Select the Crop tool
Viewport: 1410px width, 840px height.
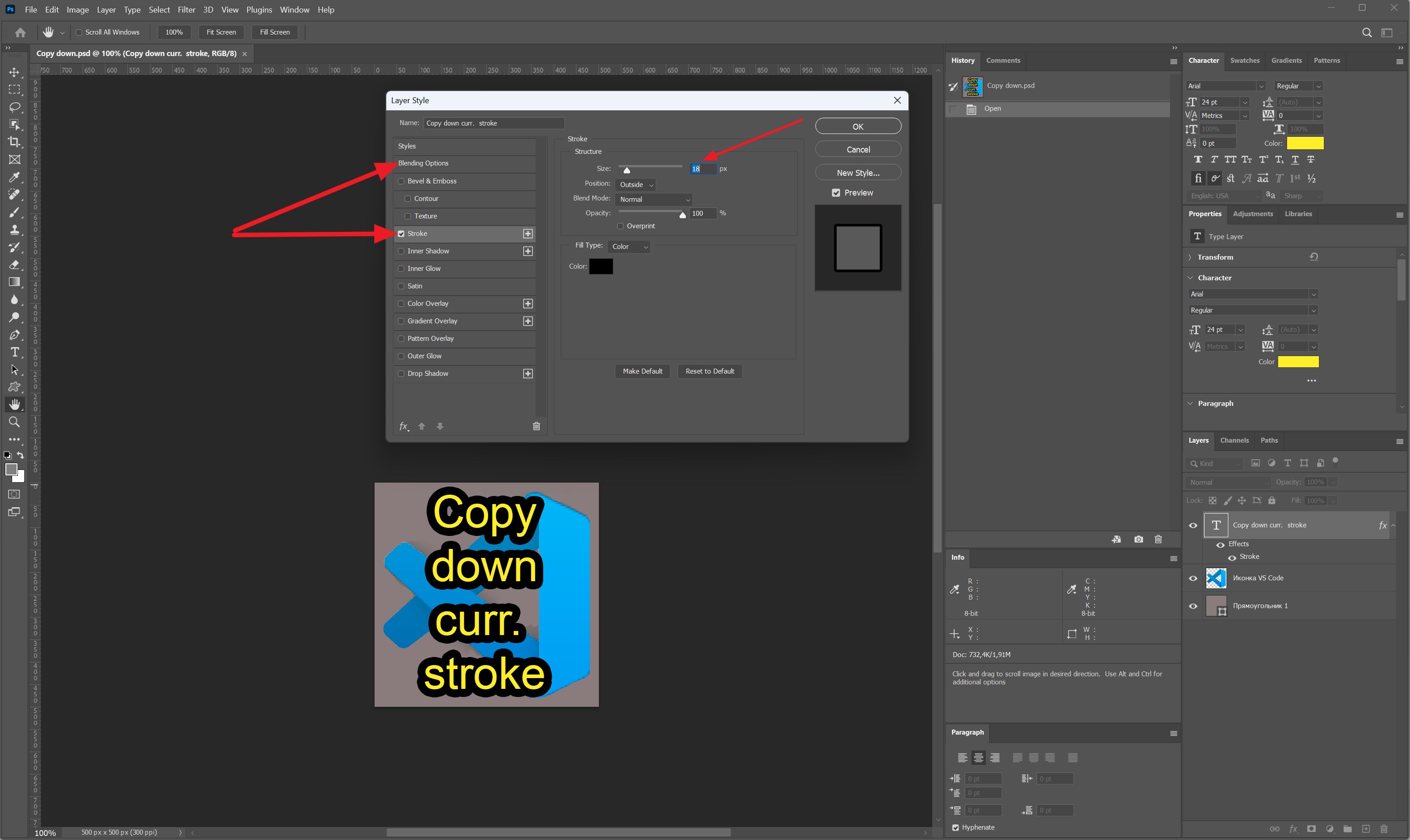[14, 142]
